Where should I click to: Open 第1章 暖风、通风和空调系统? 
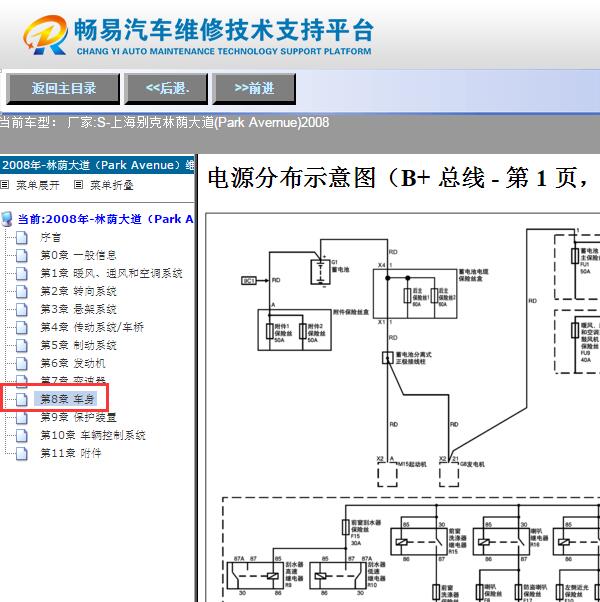click(111, 273)
